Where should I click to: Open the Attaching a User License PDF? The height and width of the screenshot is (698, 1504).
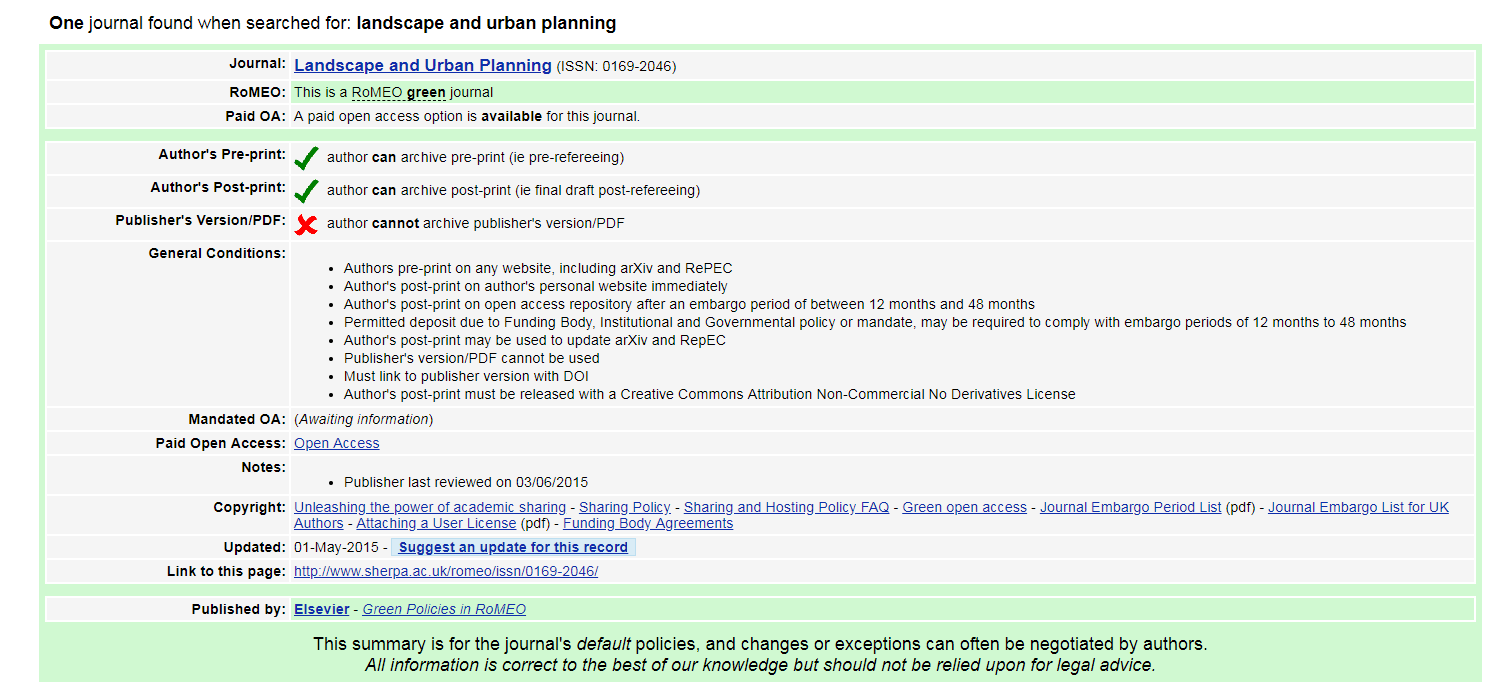436,524
